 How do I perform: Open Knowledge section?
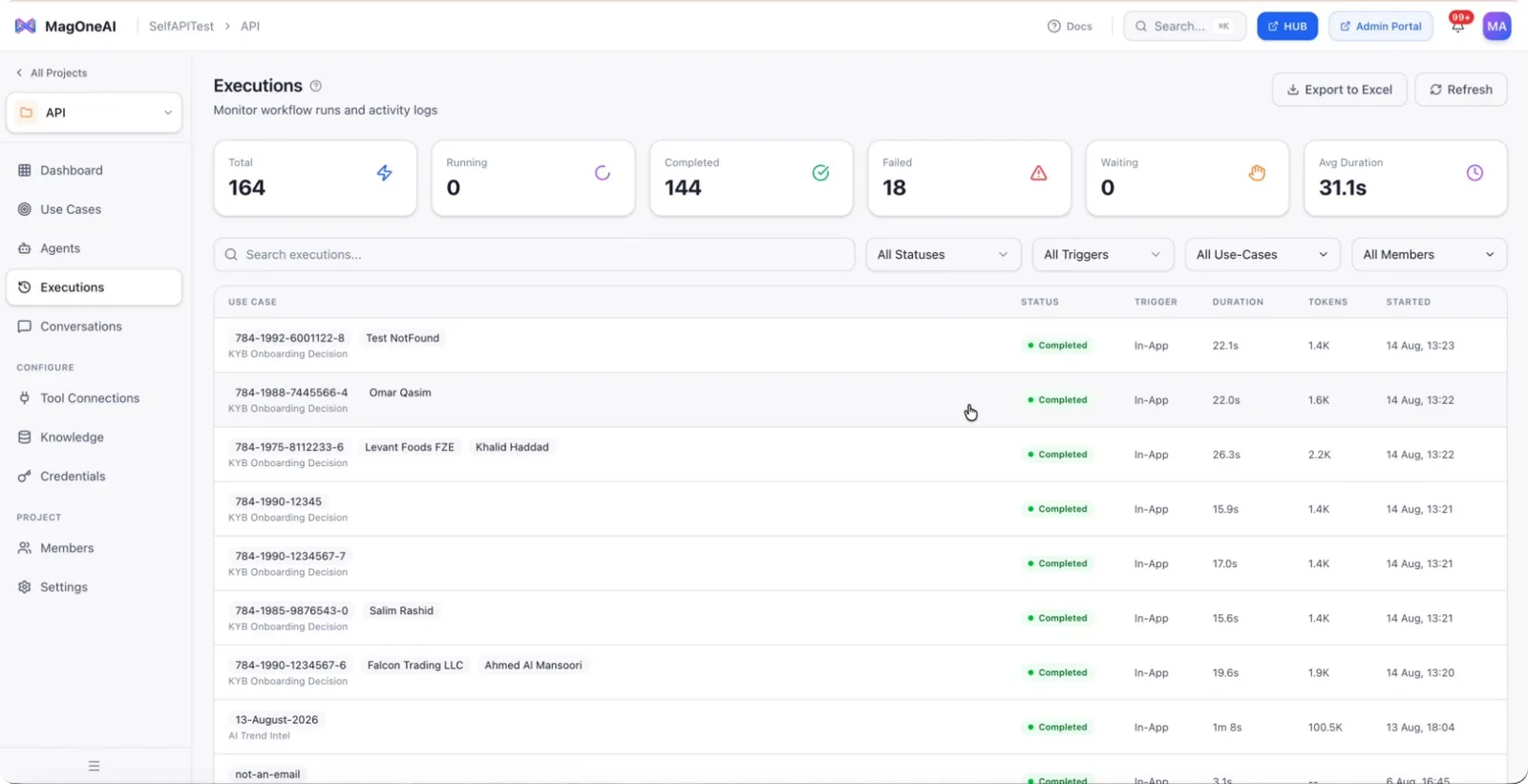(x=94, y=437)
